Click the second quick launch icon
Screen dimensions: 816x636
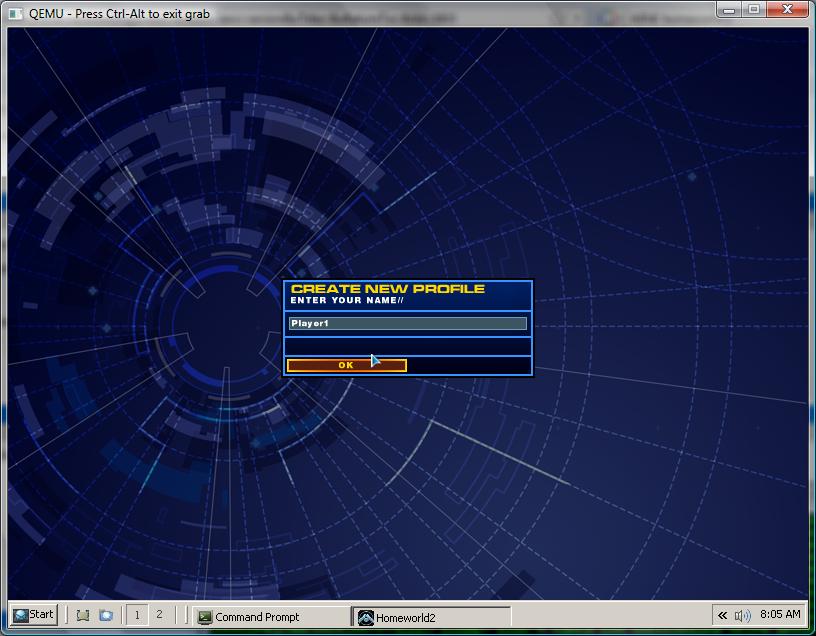[x=106, y=615]
